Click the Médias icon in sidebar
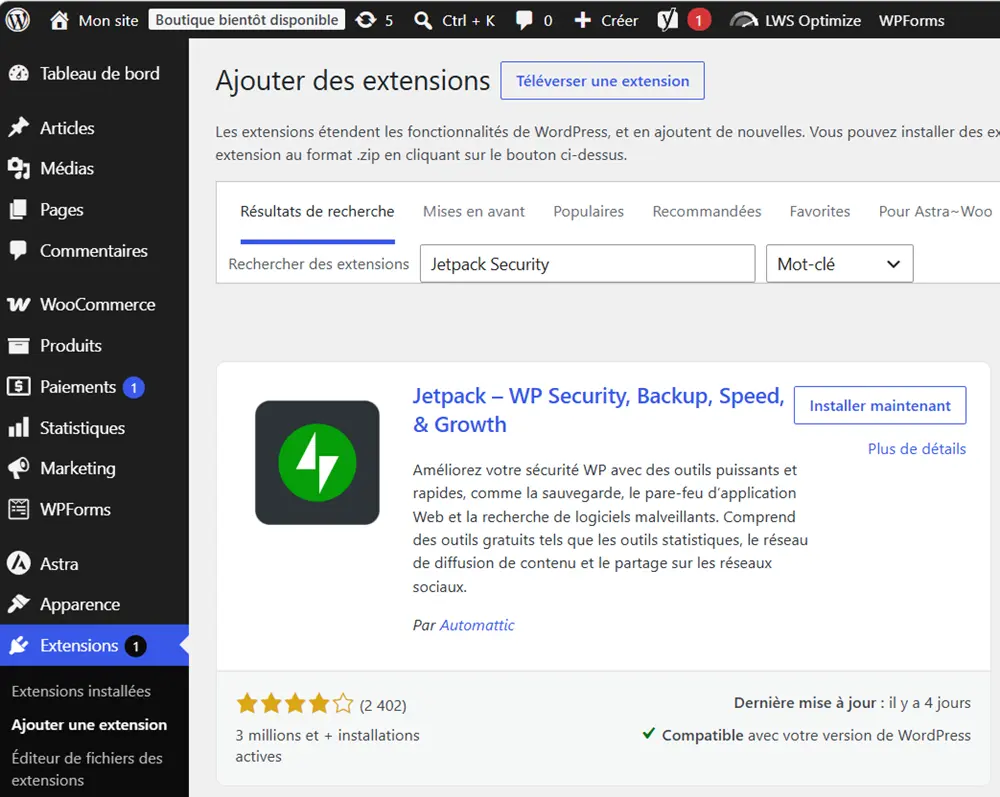Viewport: 1000px width, 797px height. point(18,168)
